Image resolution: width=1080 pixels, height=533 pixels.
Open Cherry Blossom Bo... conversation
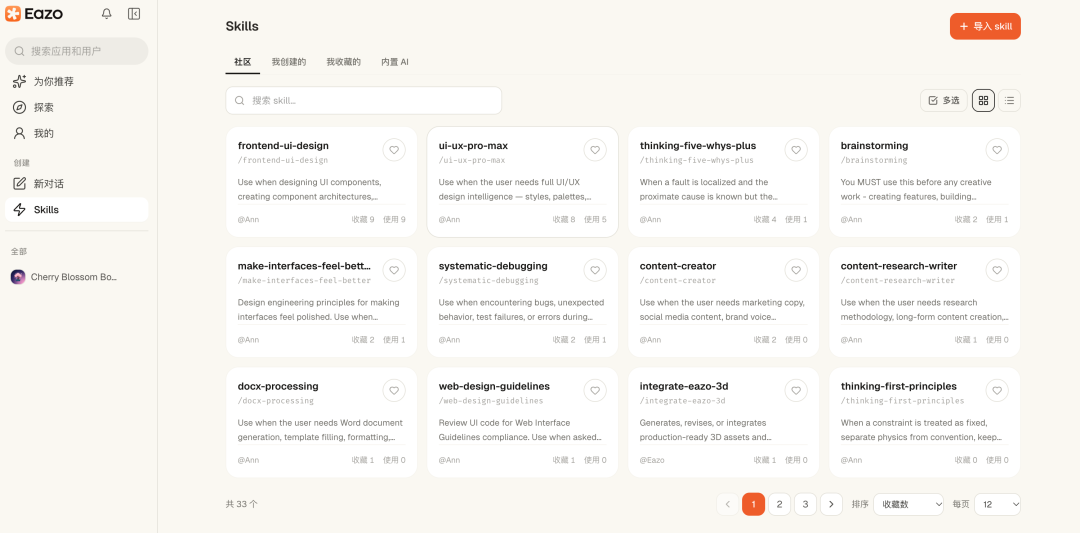(76, 277)
